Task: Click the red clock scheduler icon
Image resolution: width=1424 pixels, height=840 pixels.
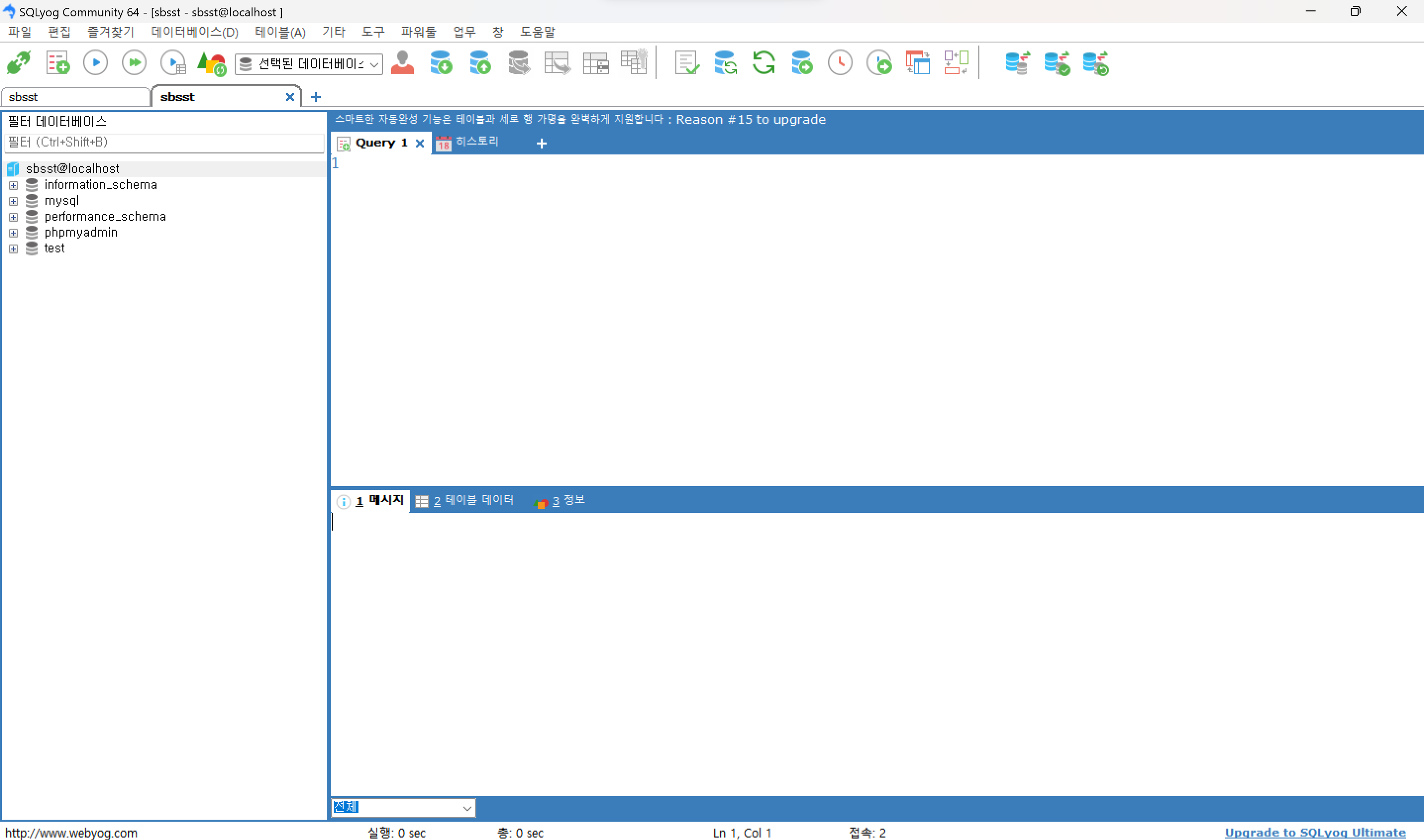Action: (x=840, y=63)
